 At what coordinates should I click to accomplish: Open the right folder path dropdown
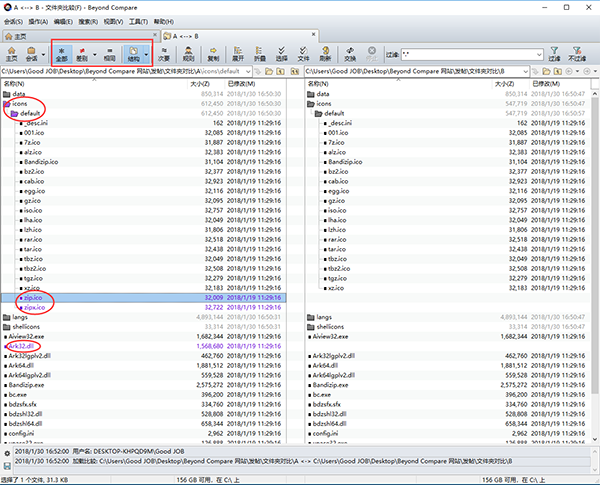pyautogui.click(x=525, y=71)
